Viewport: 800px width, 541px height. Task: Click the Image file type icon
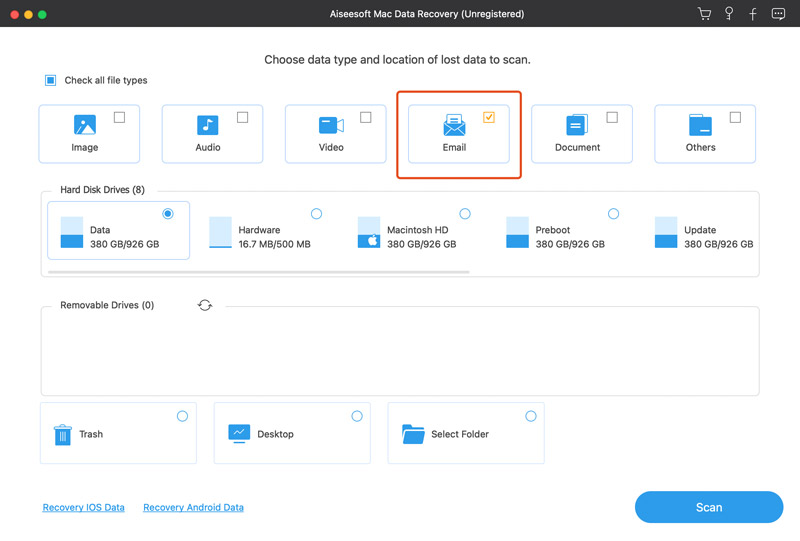pyautogui.click(x=85, y=125)
